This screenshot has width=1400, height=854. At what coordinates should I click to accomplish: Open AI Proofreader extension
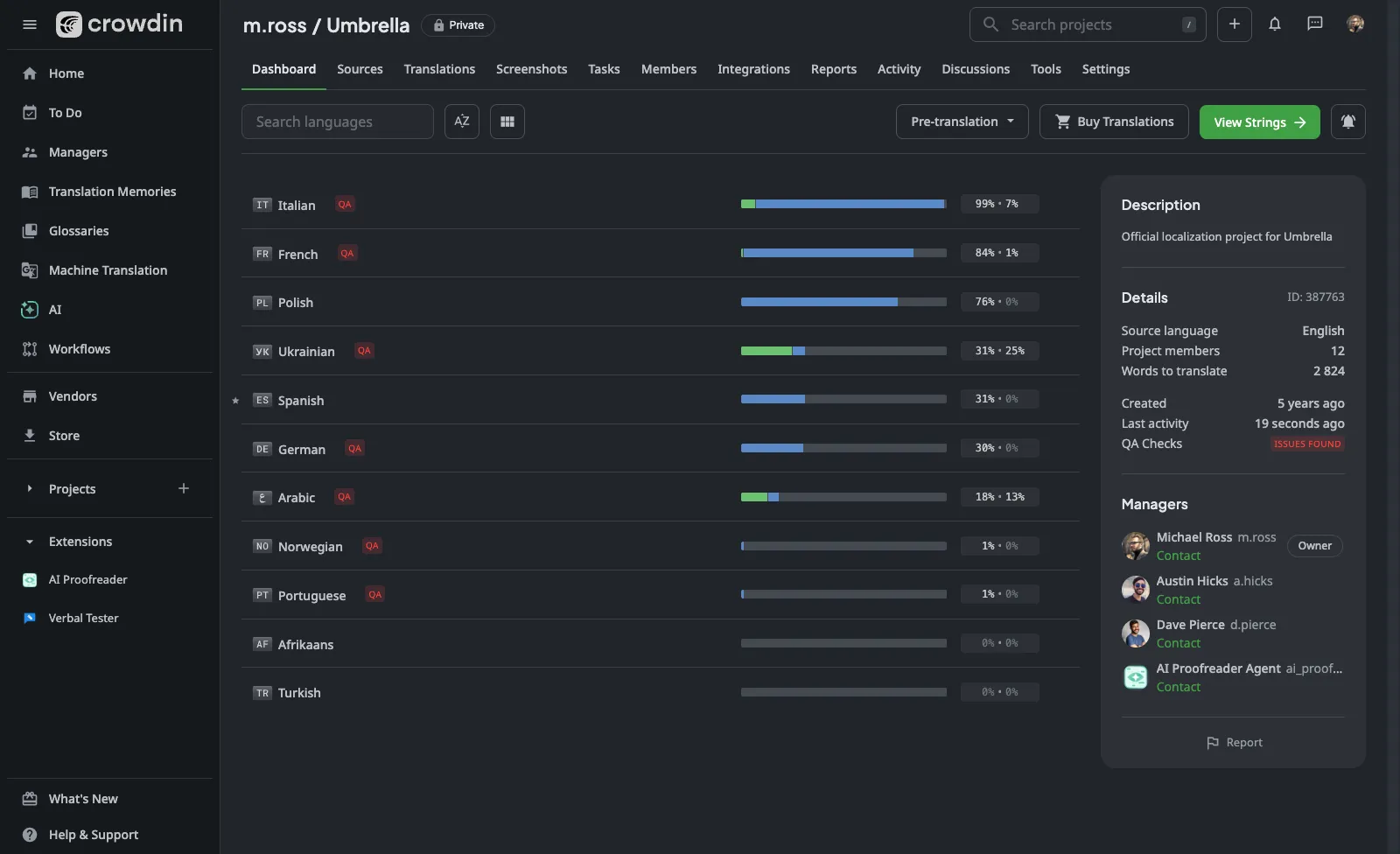[x=87, y=580]
